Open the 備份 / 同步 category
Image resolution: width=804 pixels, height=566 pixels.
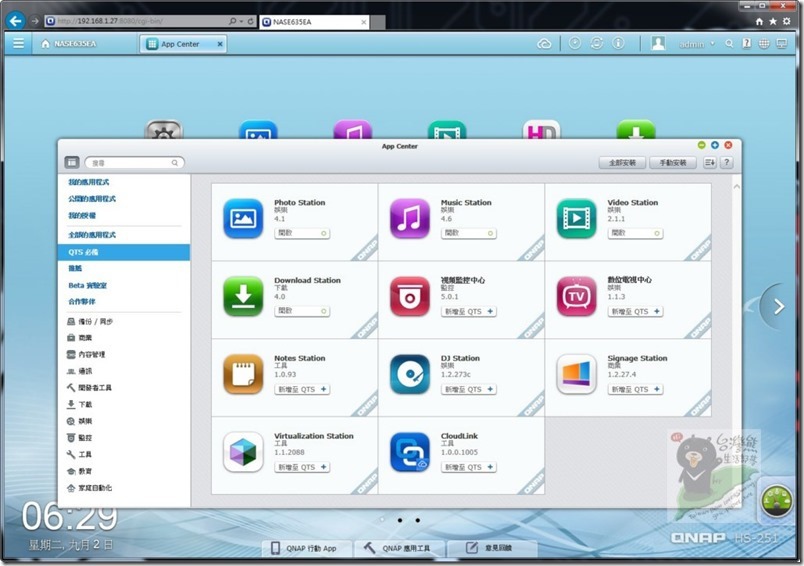coord(90,321)
